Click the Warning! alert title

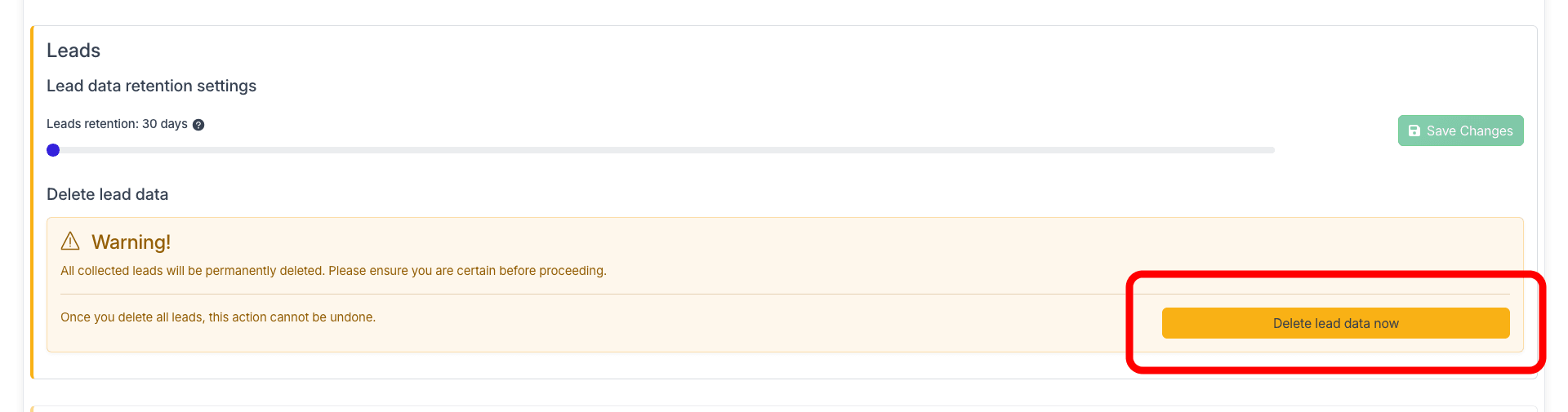tap(131, 242)
